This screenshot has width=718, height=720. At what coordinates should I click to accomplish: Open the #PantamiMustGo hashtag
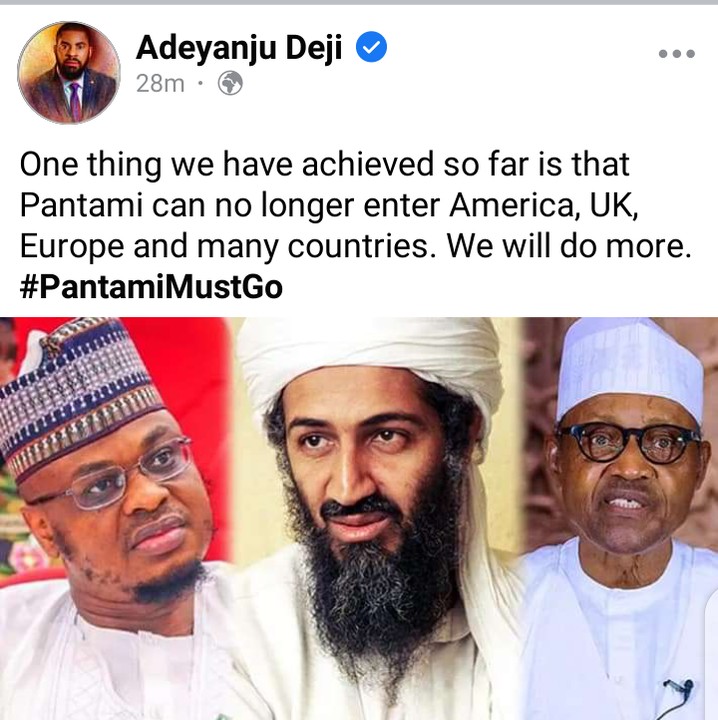(x=151, y=287)
